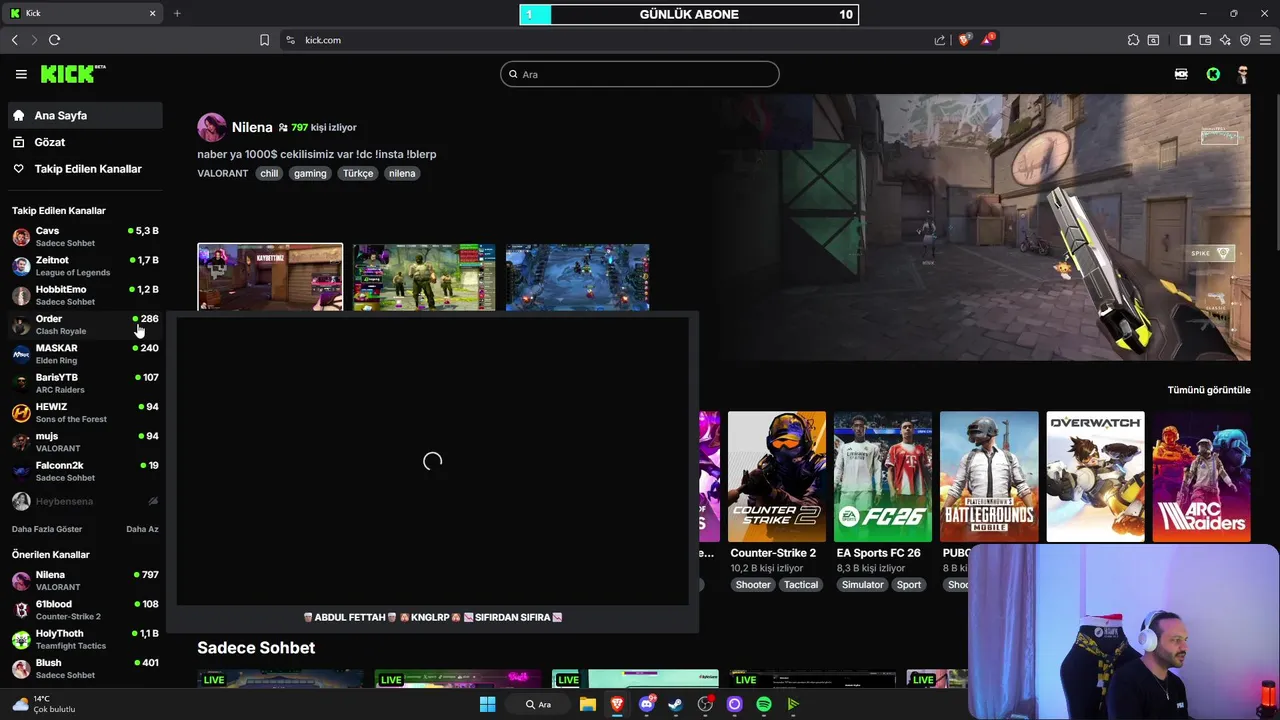Open the Brave browser main menu
Viewport: 1280px width, 720px height.
pyautogui.click(x=1265, y=40)
